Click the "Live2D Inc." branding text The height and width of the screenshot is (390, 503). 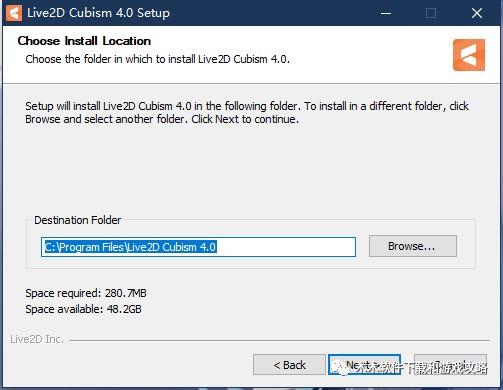pos(37,339)
